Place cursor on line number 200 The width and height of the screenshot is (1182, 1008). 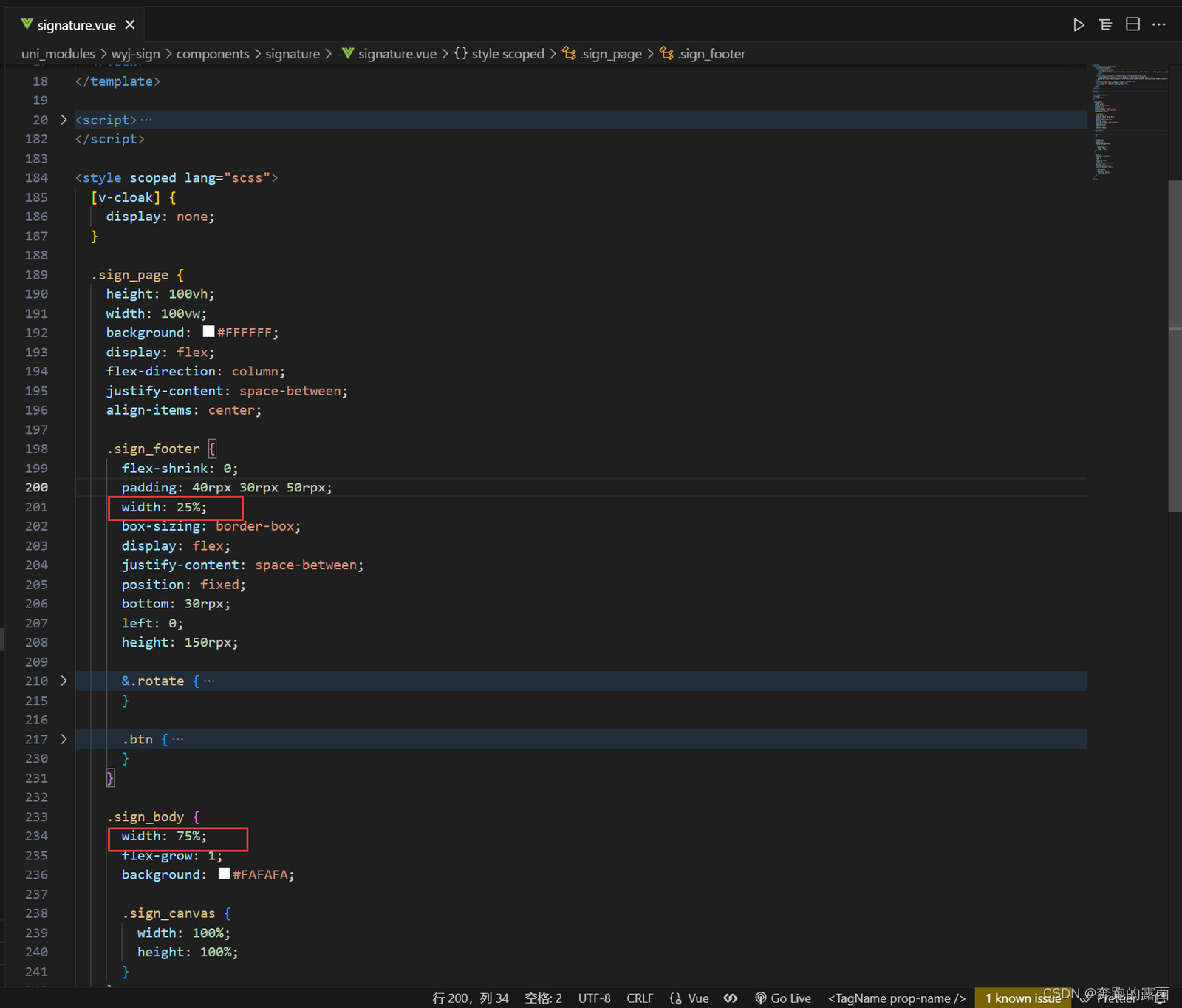[x=36, y=487]
